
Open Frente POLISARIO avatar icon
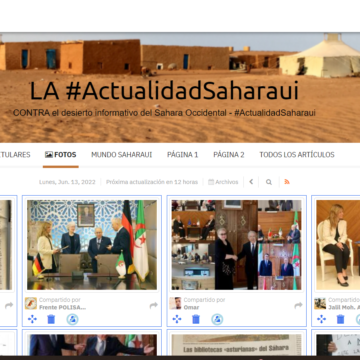point(31,303)
